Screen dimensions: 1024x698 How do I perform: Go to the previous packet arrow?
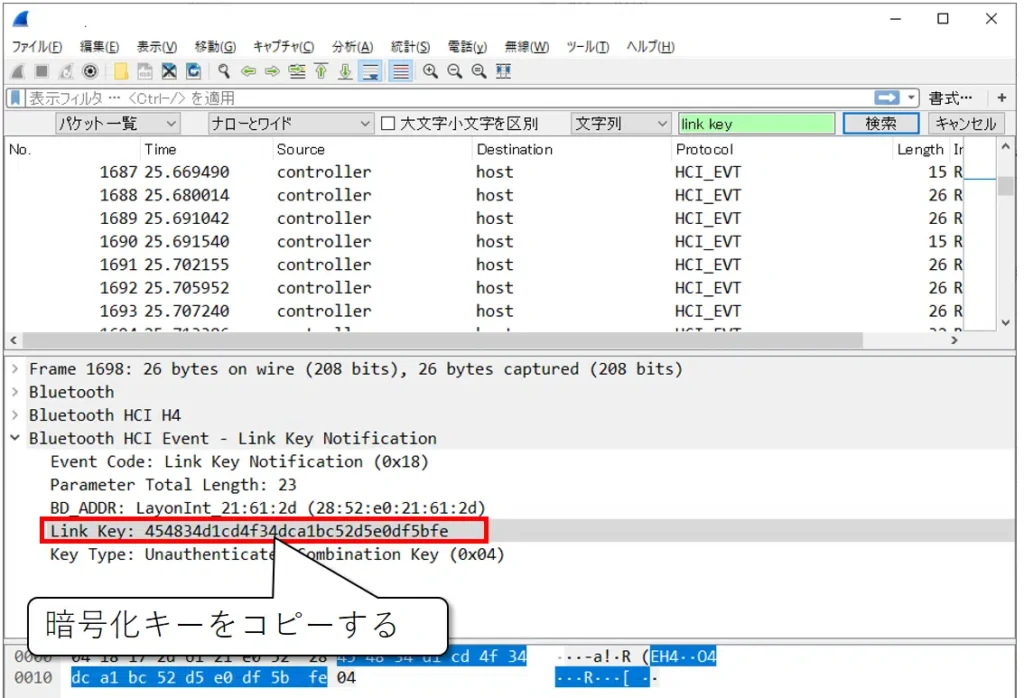(247, 71)
